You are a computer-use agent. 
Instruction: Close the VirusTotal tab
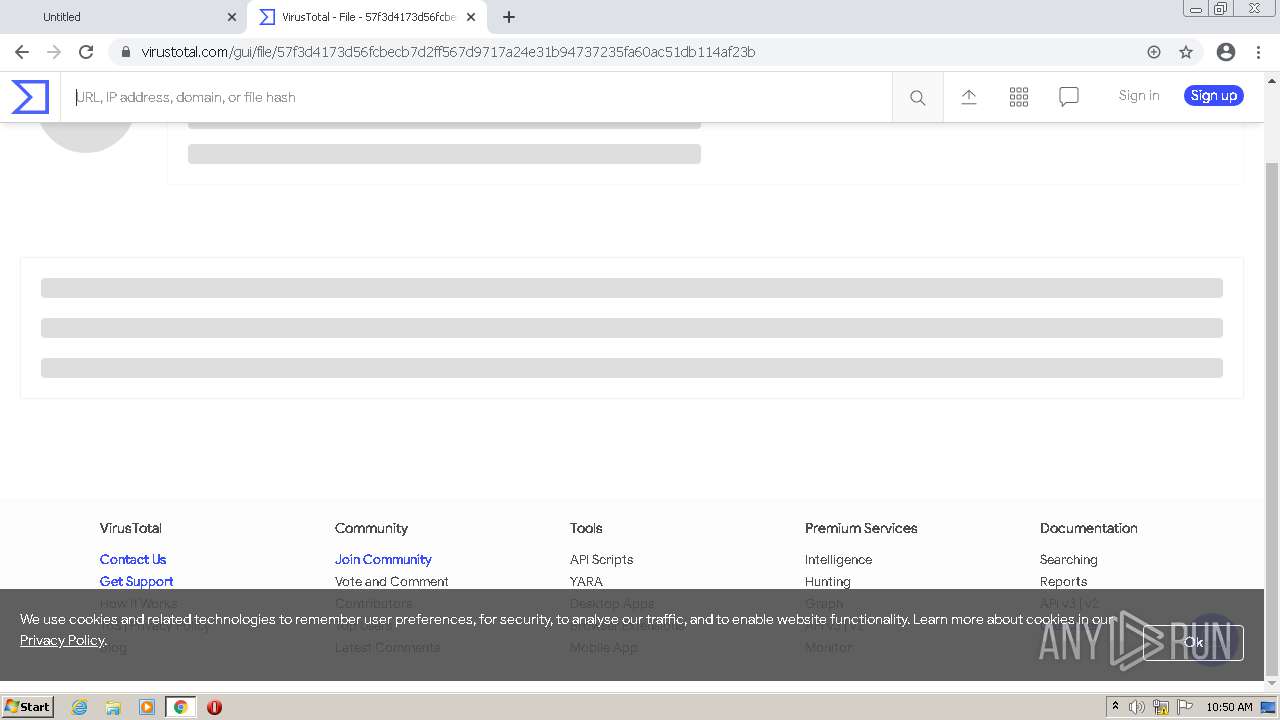pos(471,17)
